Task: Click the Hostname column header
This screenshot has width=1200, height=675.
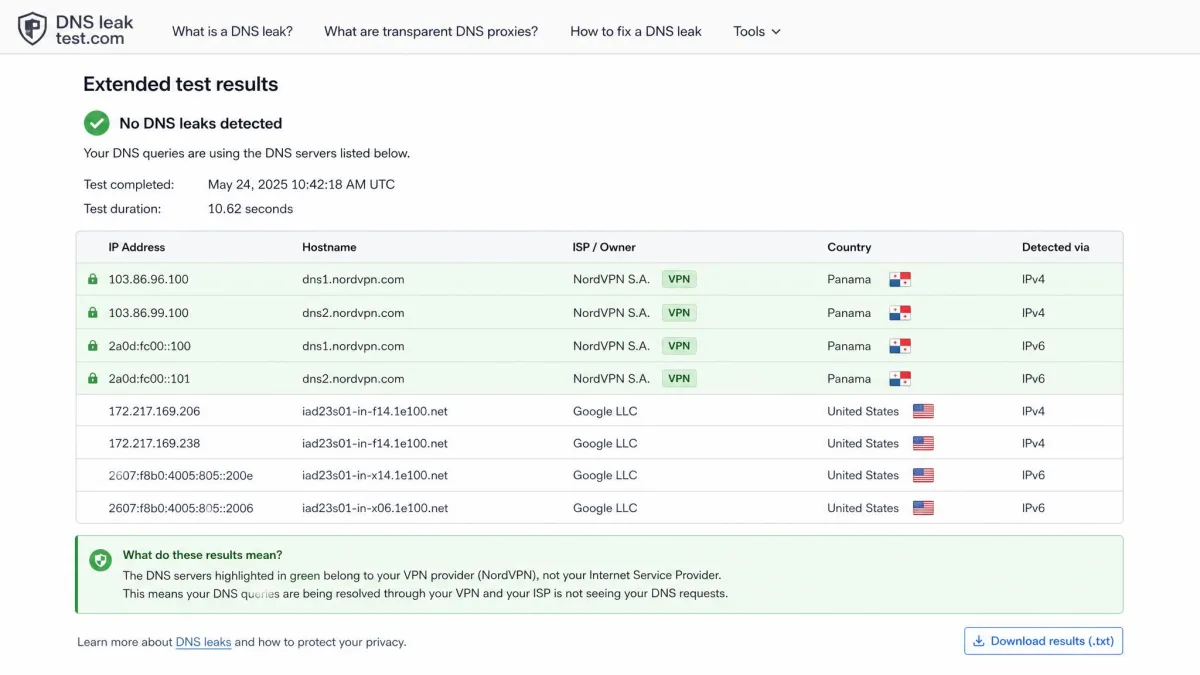Action: [x=329, y=247]
